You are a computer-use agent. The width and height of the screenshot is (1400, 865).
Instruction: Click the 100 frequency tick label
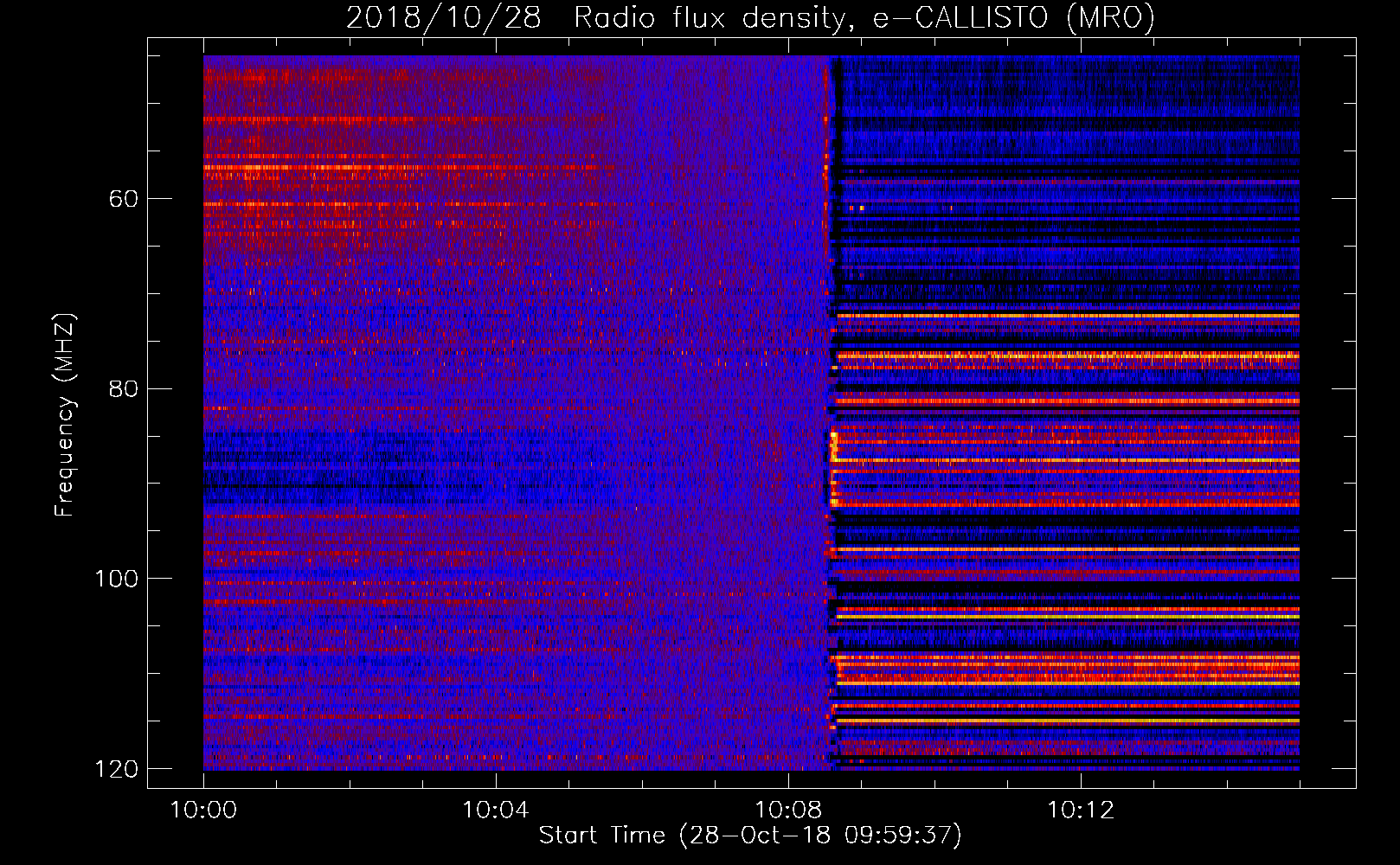pos(117,579)
